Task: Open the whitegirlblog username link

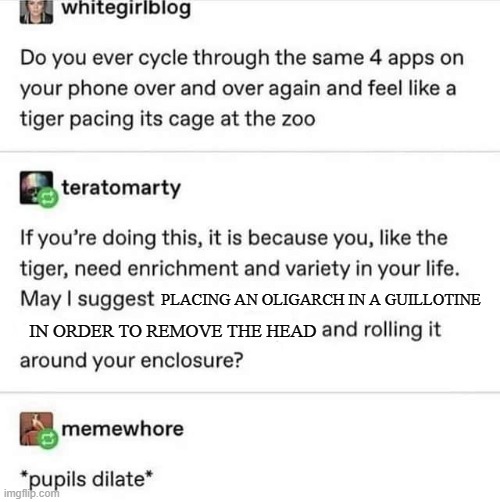Action: click(126, 8)
